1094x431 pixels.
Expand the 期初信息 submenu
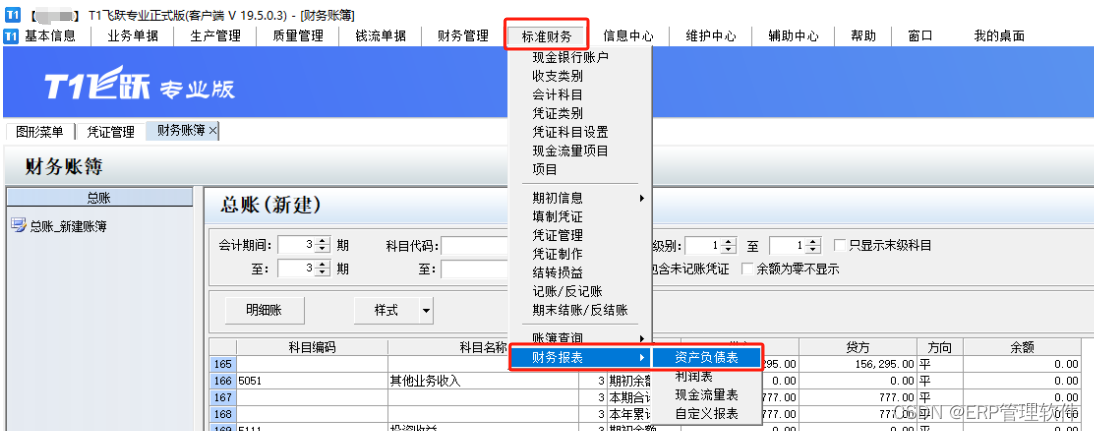pos(641,198)
